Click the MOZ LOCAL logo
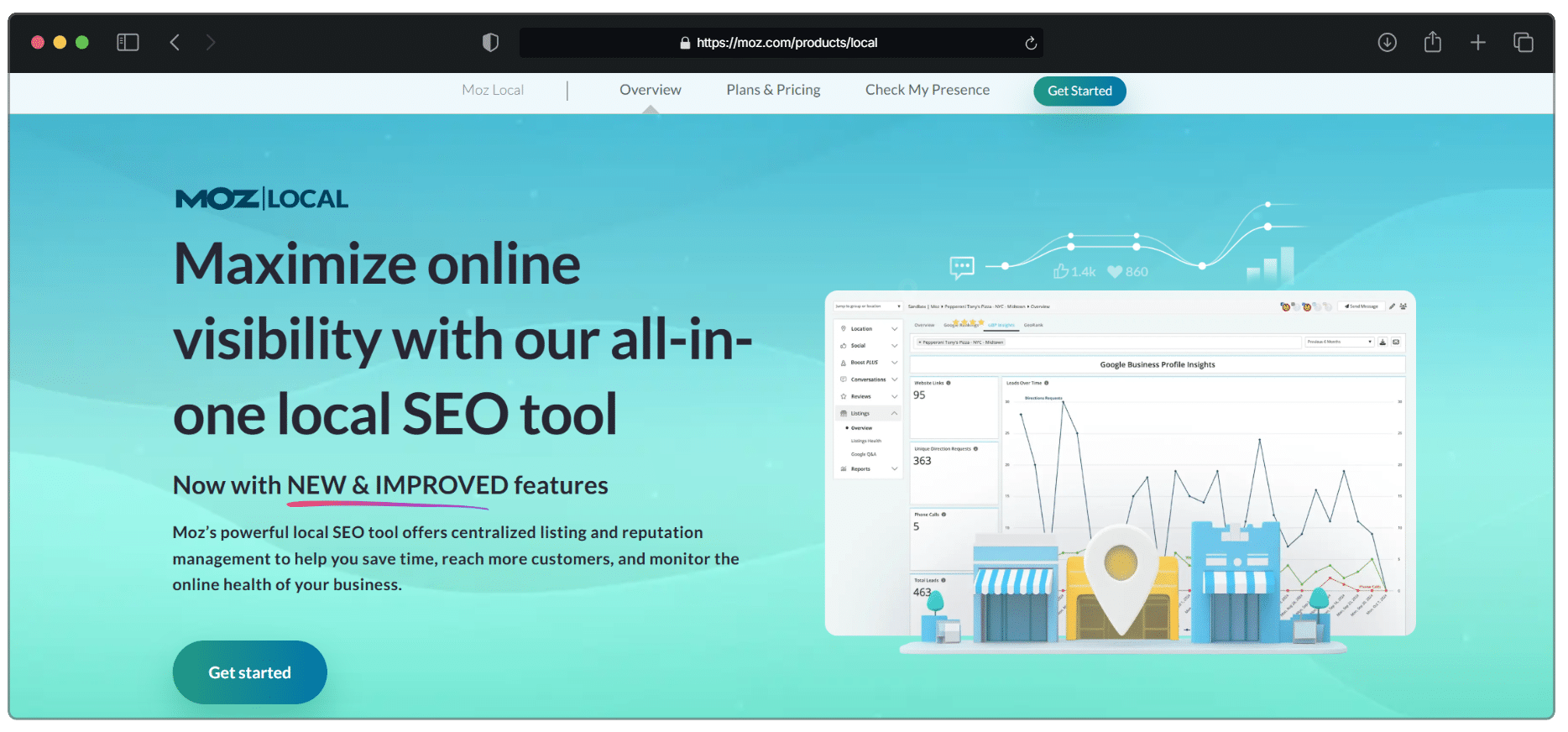 [262, 199]
